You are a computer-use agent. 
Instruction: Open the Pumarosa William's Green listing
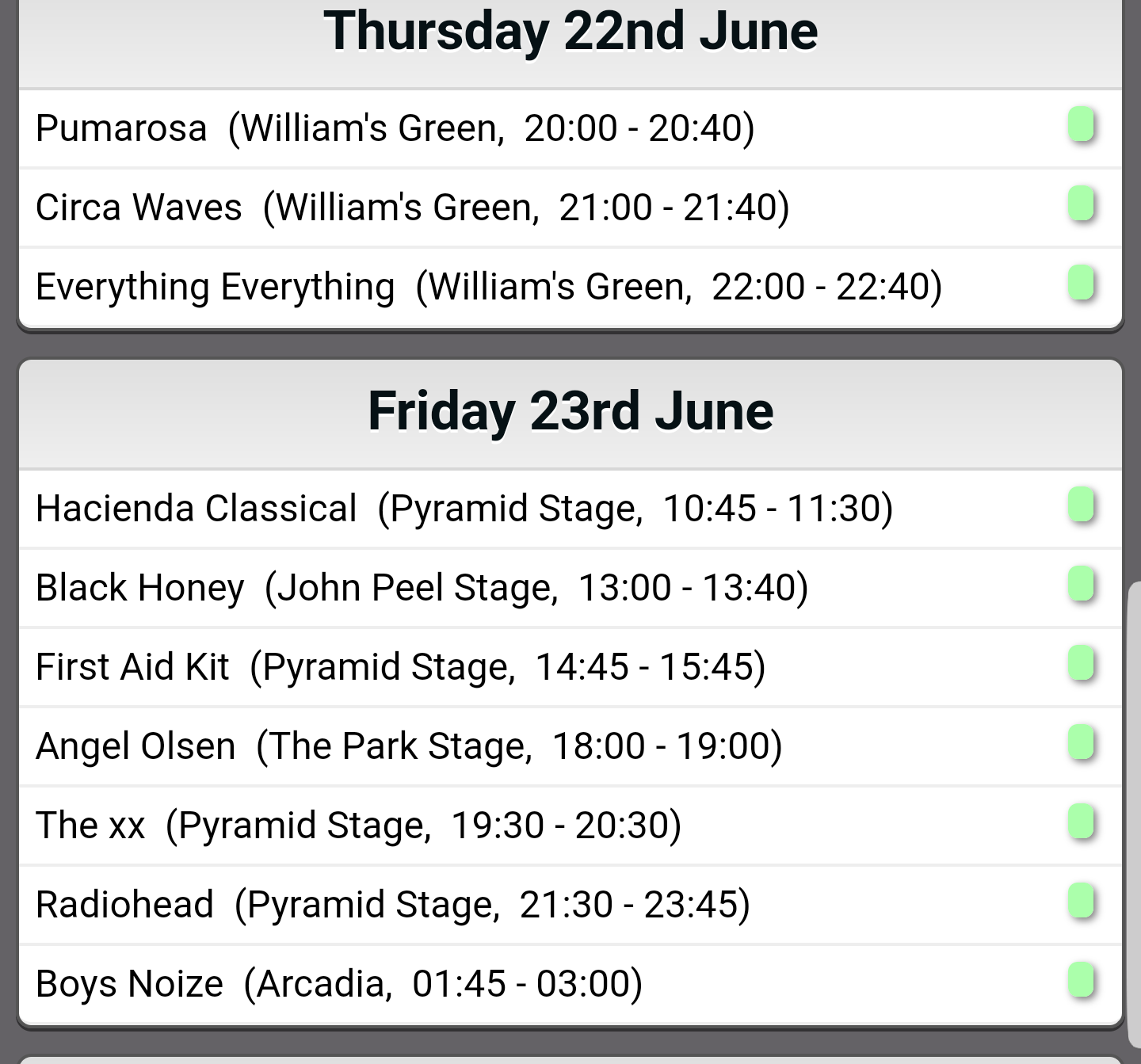(570, 128)
